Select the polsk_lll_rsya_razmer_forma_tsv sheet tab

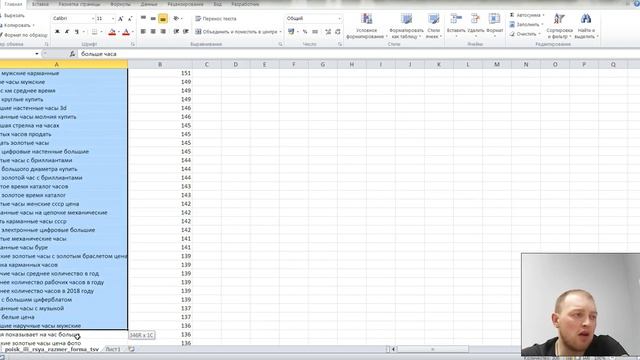(x=51, y=349)
